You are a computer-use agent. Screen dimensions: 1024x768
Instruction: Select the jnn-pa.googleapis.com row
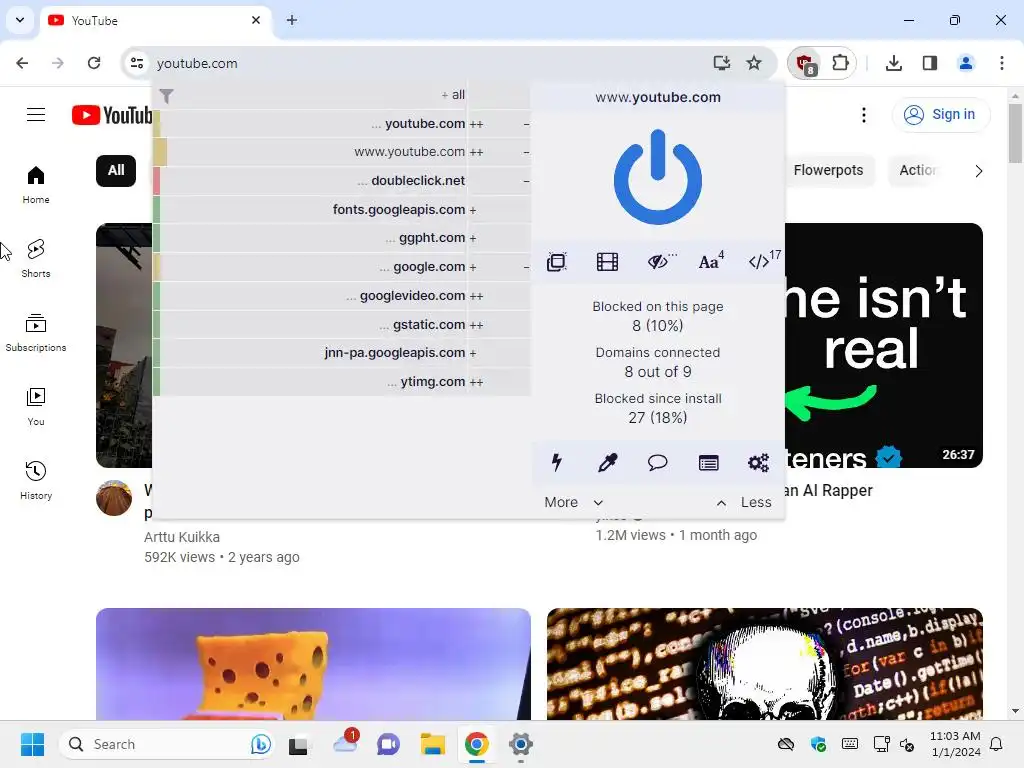point(342,353)
